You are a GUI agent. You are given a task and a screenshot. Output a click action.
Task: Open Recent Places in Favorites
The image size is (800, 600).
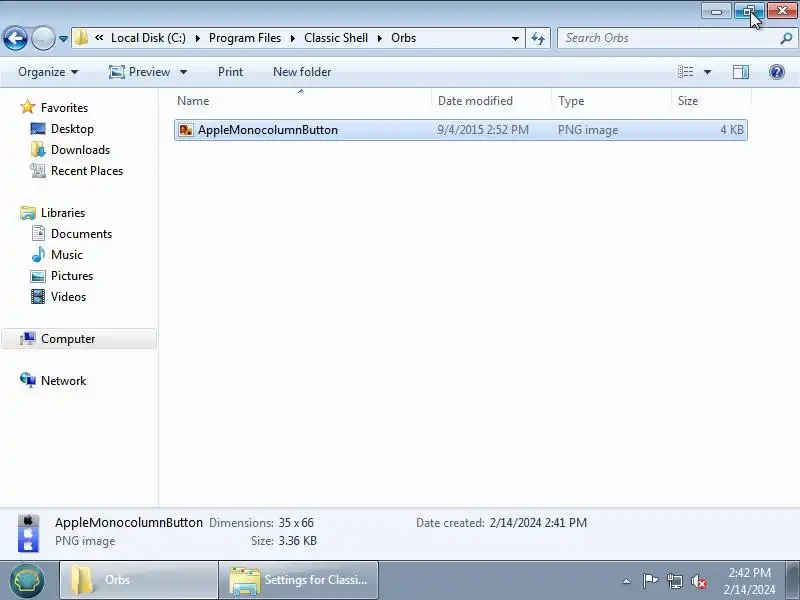87,170
